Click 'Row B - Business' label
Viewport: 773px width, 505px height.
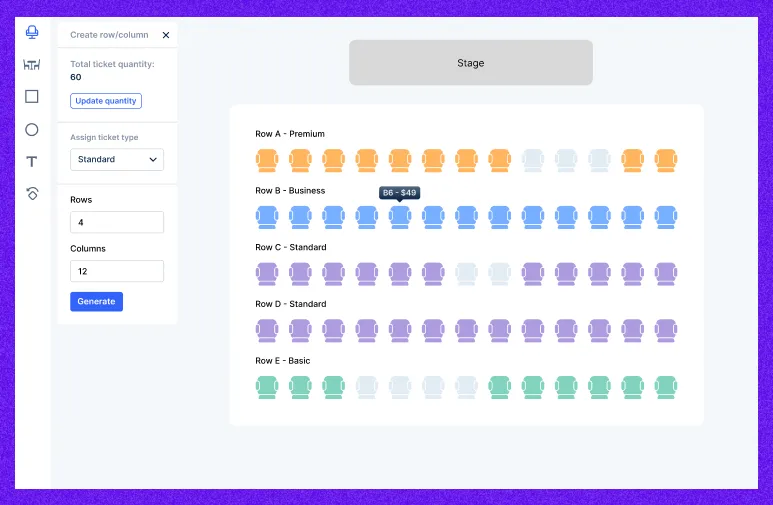290,191
